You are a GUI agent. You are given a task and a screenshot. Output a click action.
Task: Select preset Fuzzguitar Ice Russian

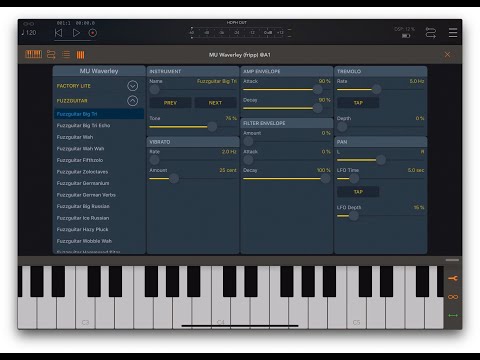coord(99,218)
